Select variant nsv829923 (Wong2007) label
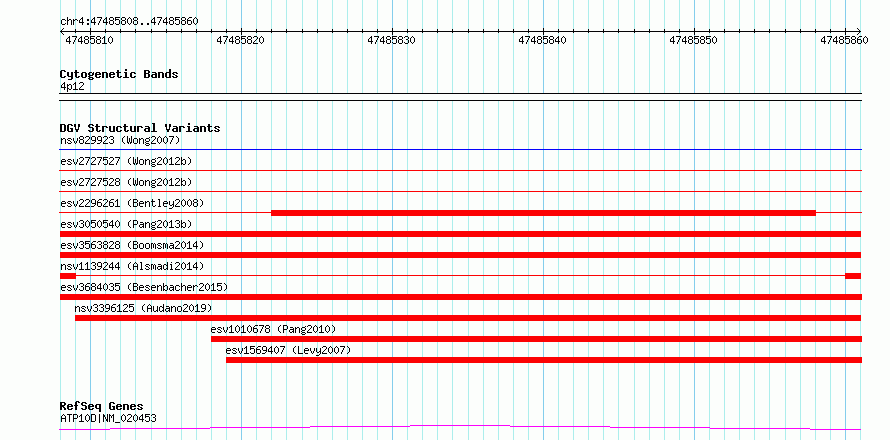 click(x=120, y=140)
